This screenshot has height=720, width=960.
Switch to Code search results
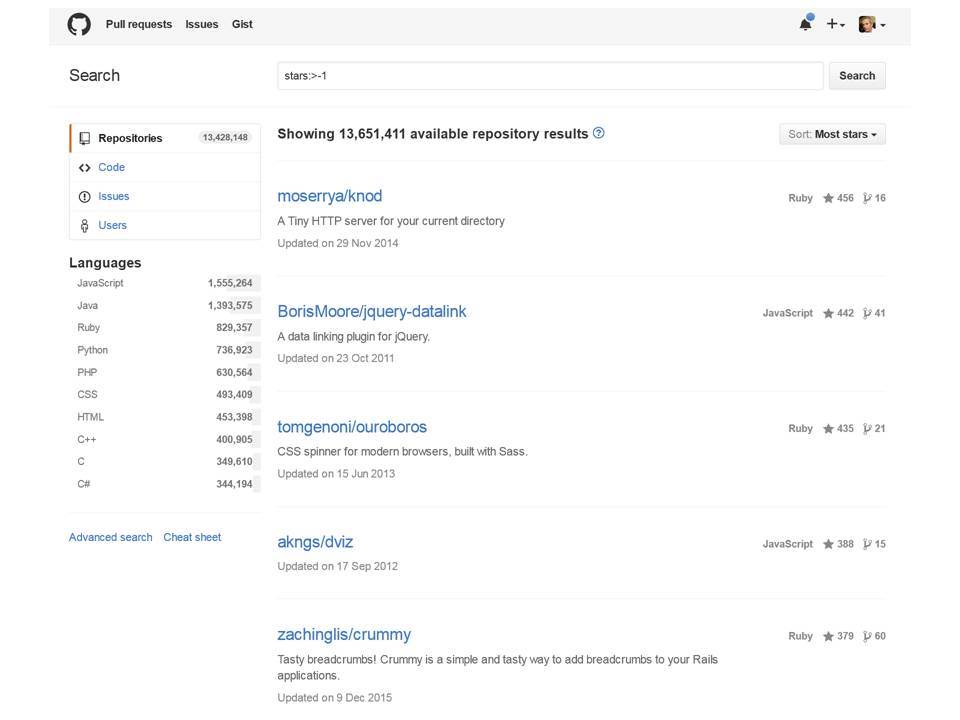(165, 167)
